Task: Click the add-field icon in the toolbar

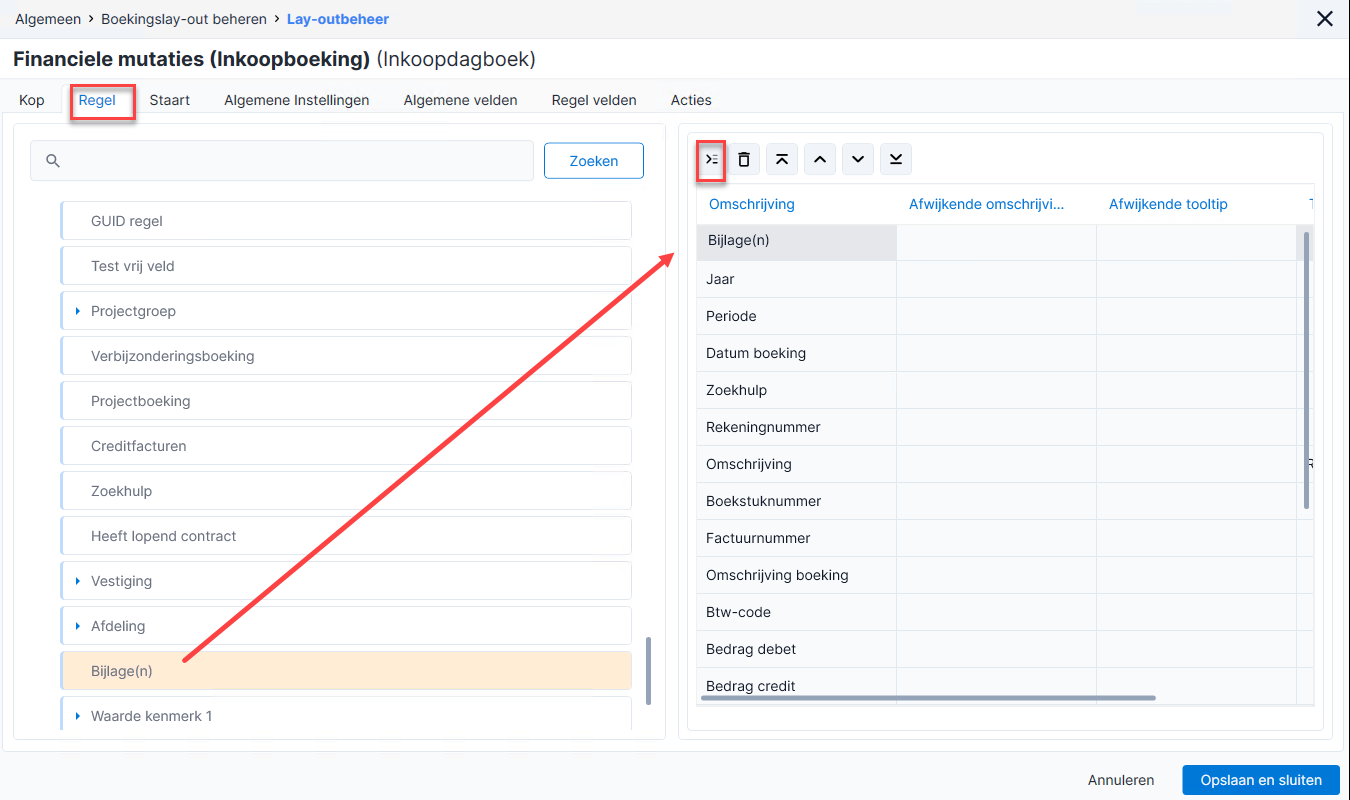Action: tap(712, 160)
